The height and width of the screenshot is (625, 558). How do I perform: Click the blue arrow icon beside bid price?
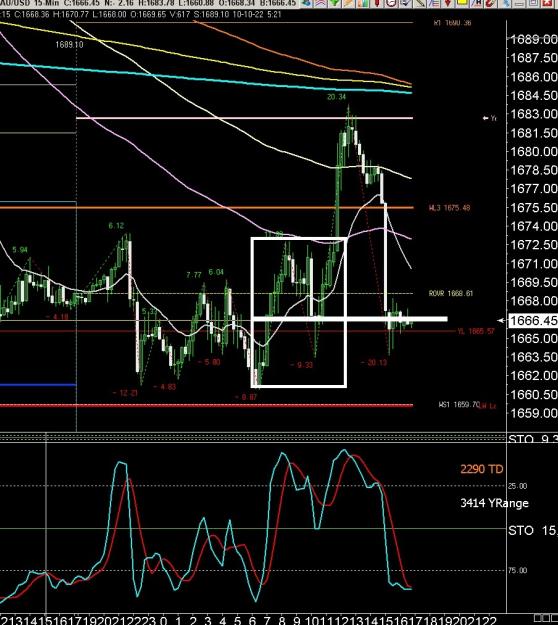tap(306, 2)
